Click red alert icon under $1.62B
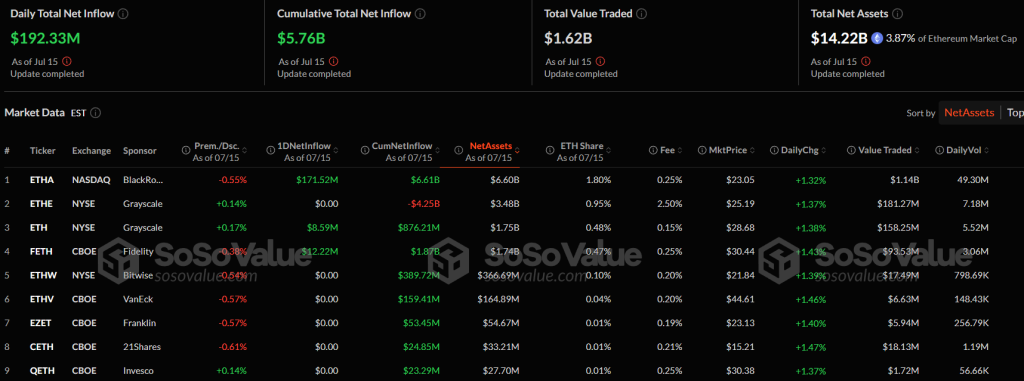Image resolution: width=1024 pixels, height=381 pixels. coord(600,61)
